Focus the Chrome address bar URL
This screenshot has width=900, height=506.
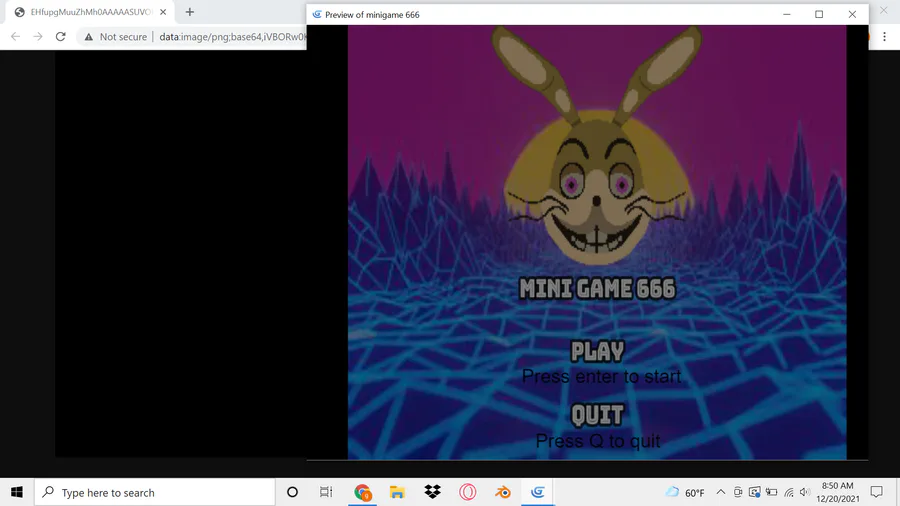pyautogui.click(x=232, y=37)
